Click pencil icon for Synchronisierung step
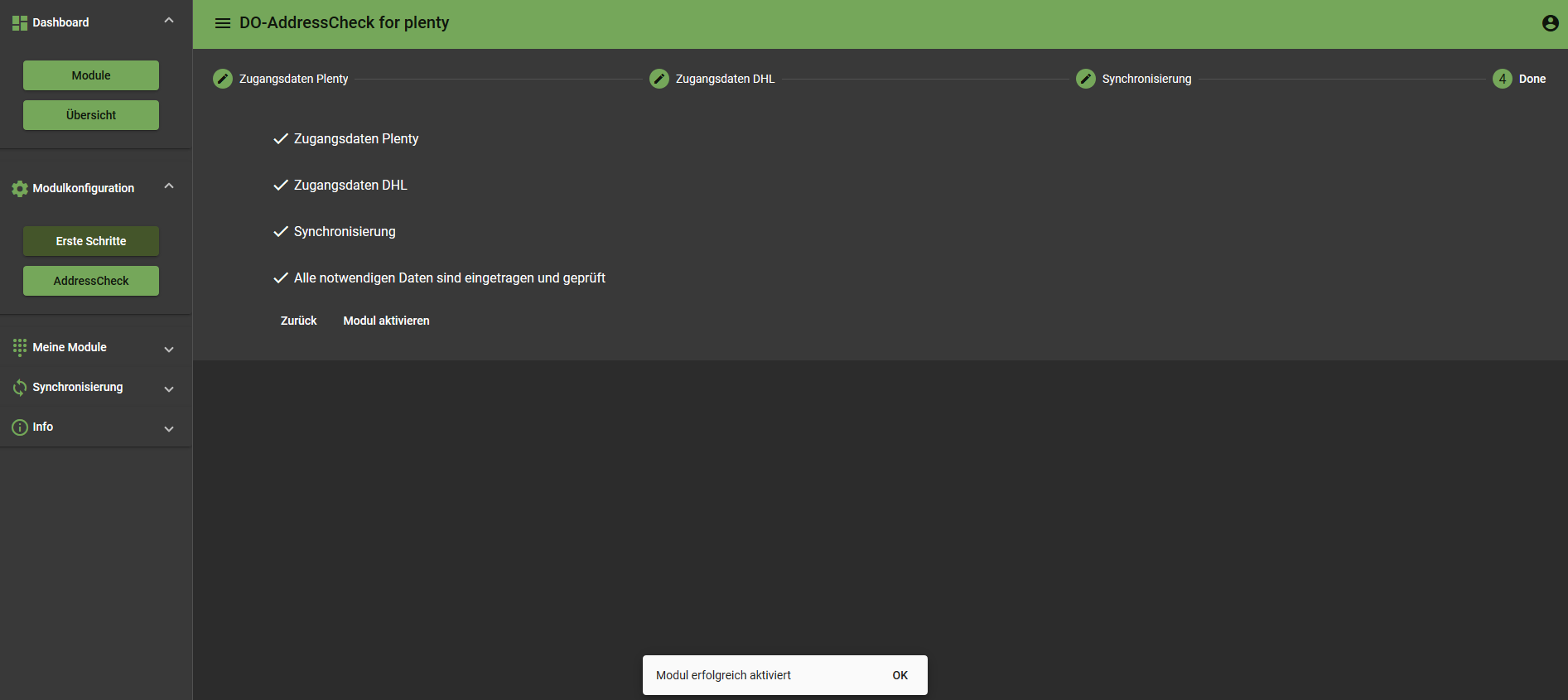 pos(1085,79)
